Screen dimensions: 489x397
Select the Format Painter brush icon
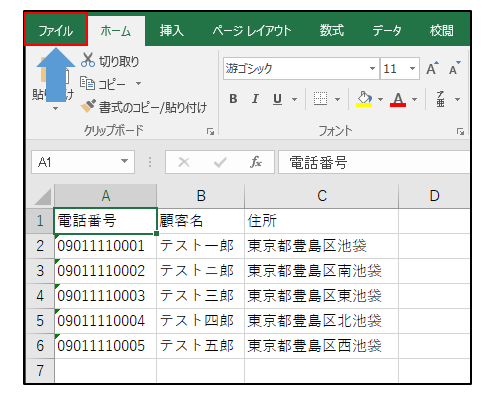[88, 106]
